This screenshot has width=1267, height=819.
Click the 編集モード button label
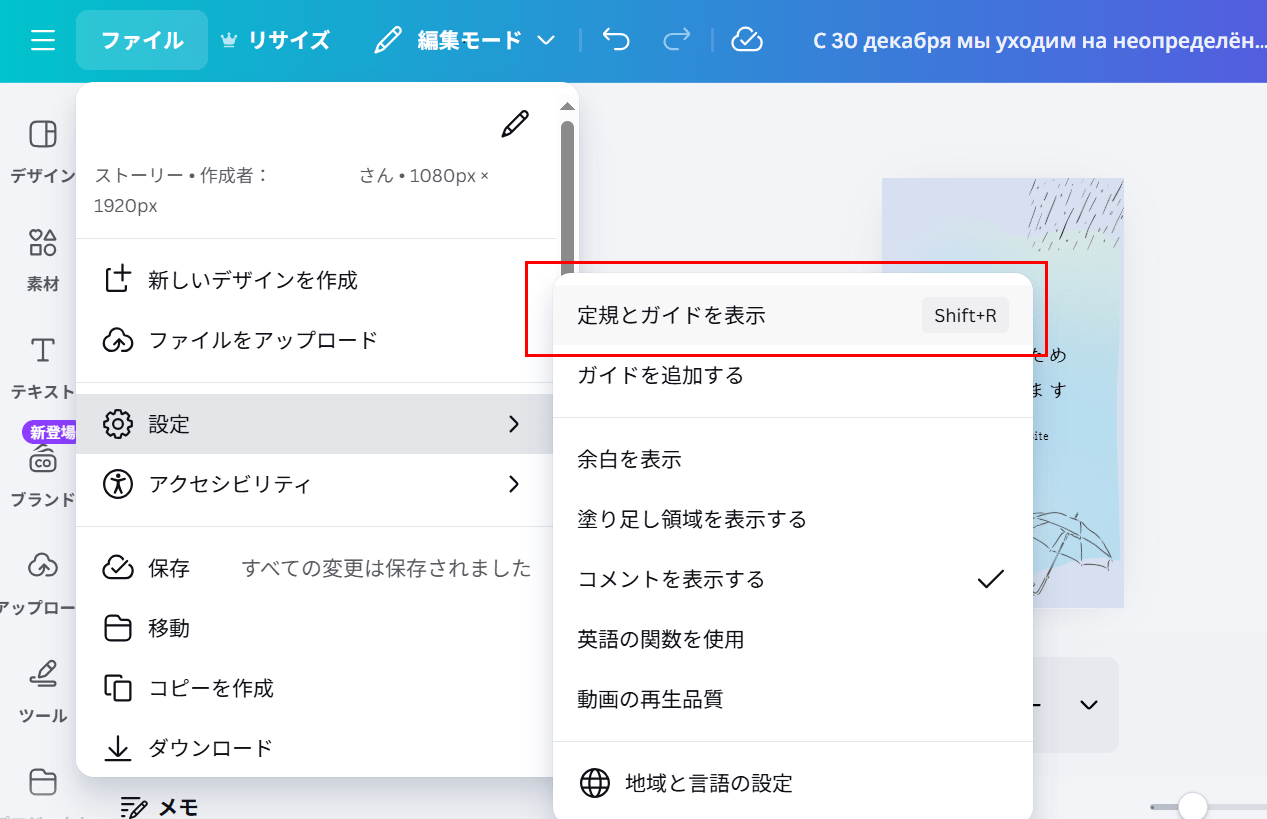470,41
